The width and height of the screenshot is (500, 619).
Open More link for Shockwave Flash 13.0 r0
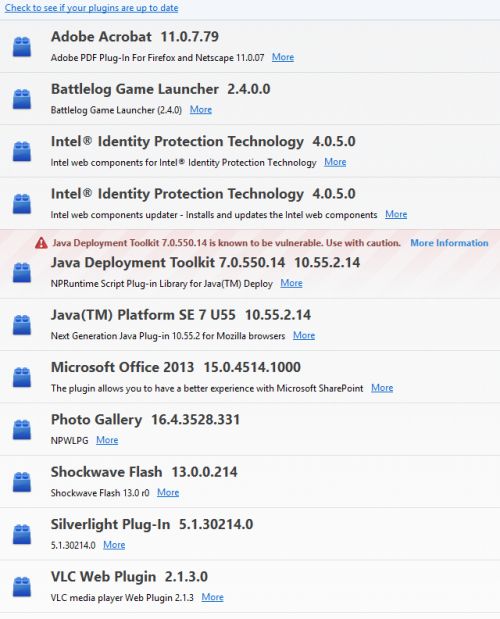[x=168, y=493]
